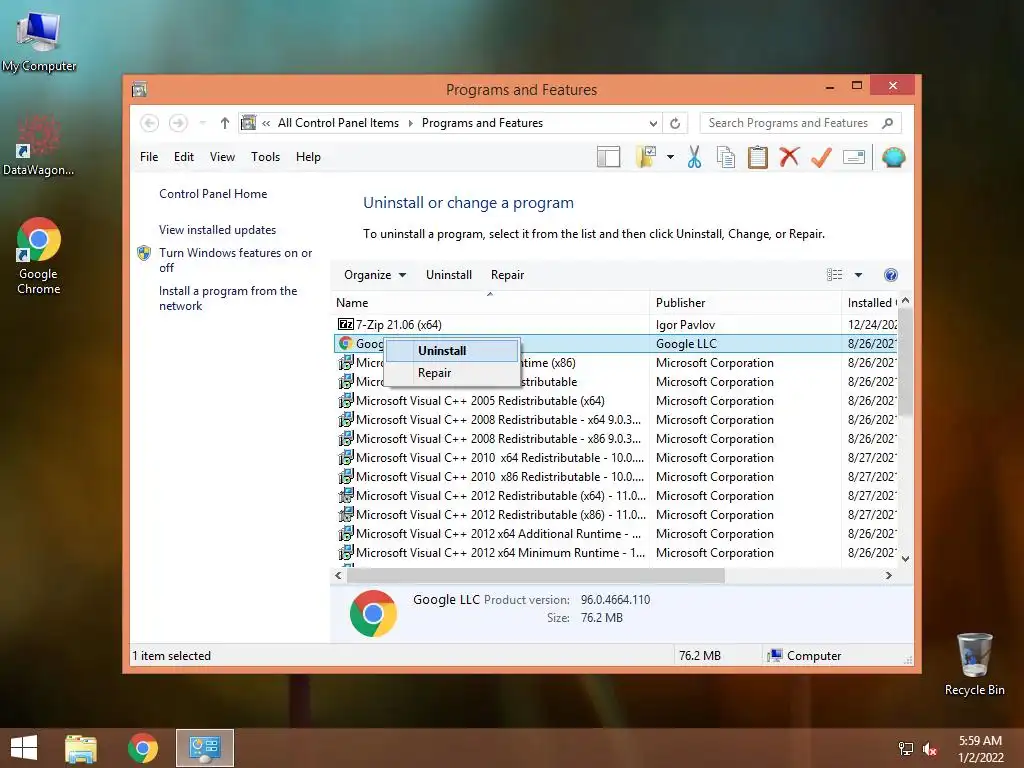Choose Uninstall from the context menu

tap(453, 351)
